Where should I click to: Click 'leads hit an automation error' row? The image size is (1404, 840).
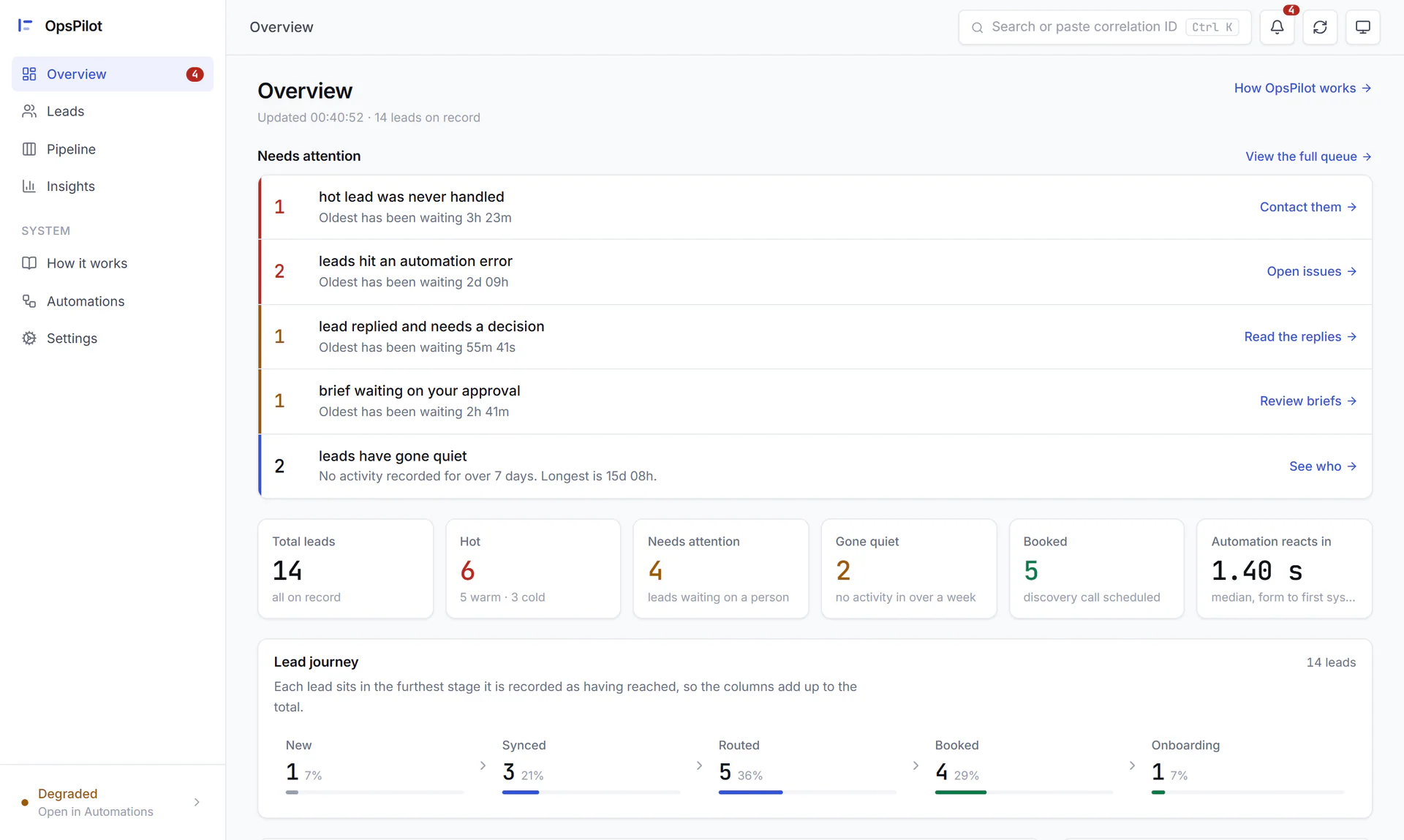click(x=815, y=271)
